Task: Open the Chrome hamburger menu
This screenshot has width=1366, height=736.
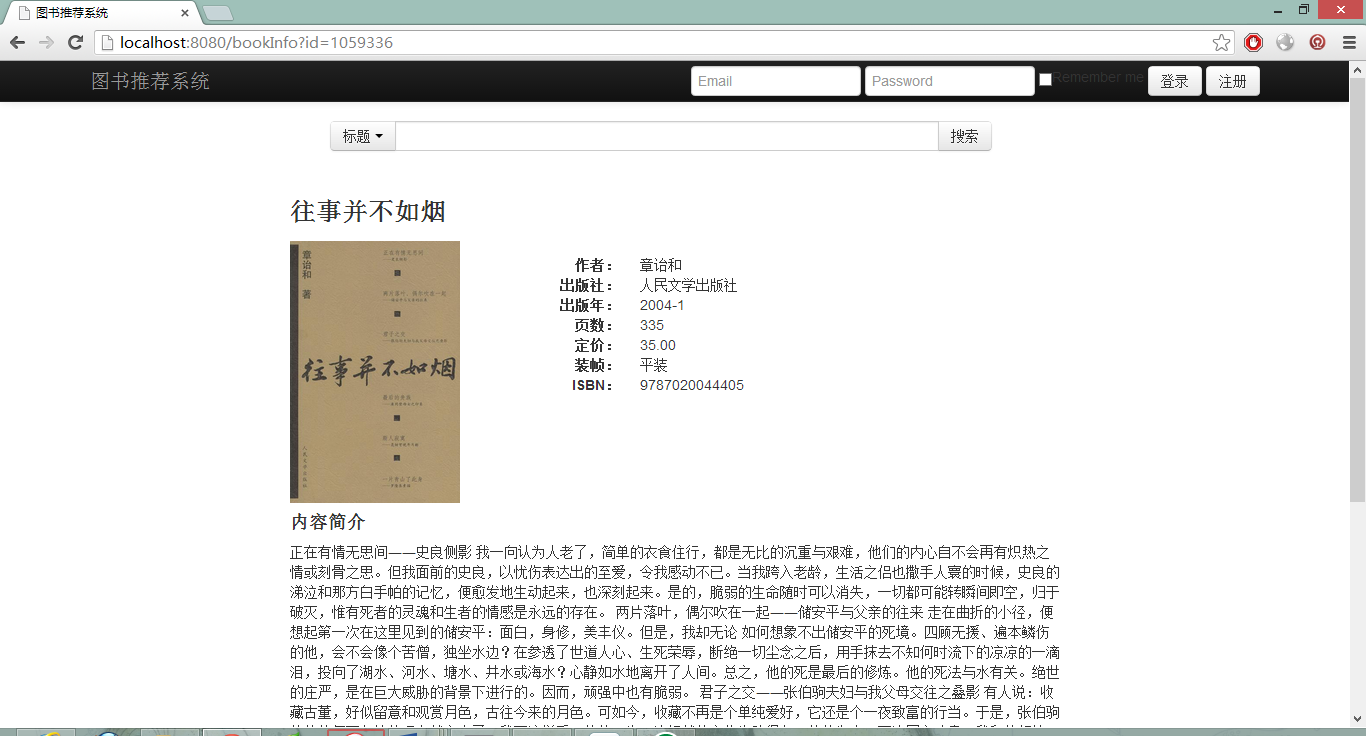Action: tap(1348, 42)
